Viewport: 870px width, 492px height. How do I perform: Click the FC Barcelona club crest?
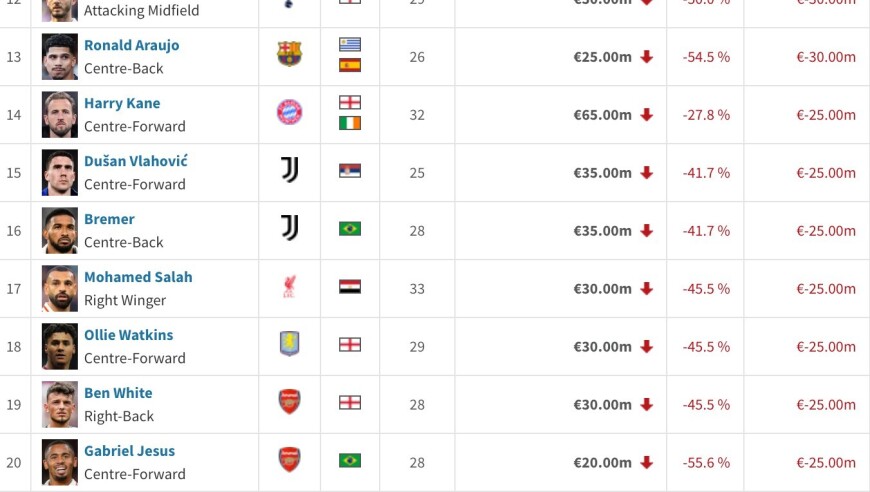tap(289, 55)
